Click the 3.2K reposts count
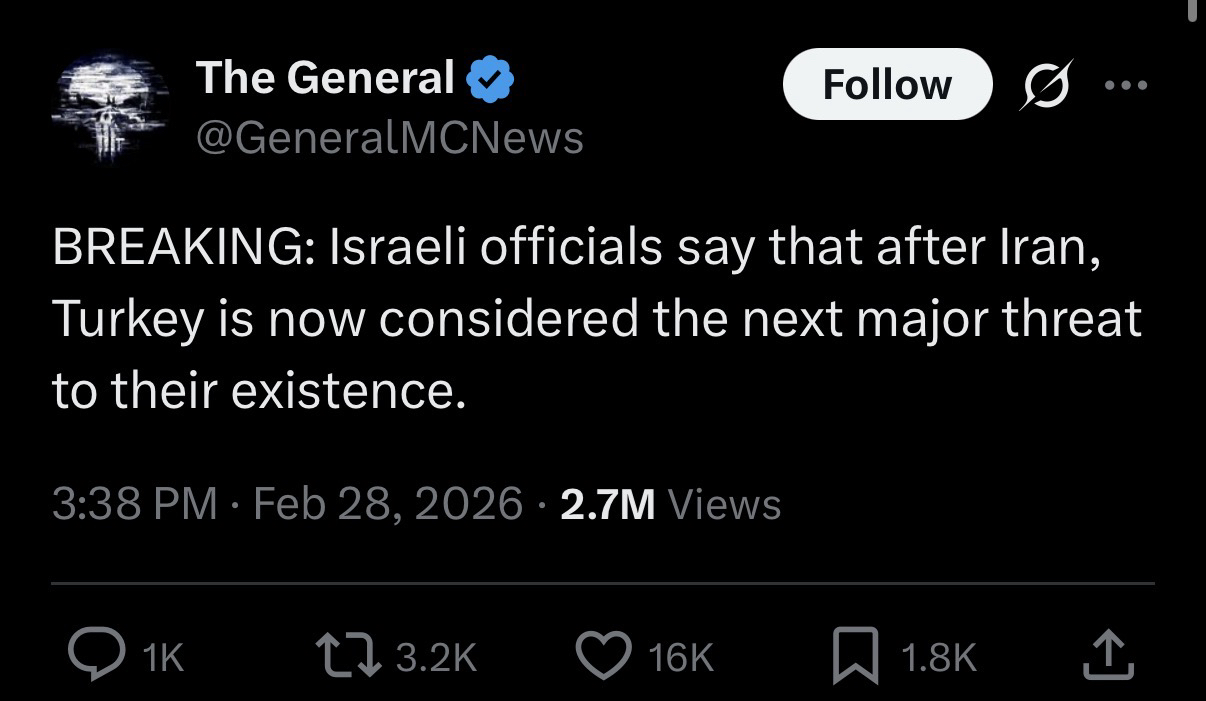This screenshot has width=1206, height=701. [437, 657]
